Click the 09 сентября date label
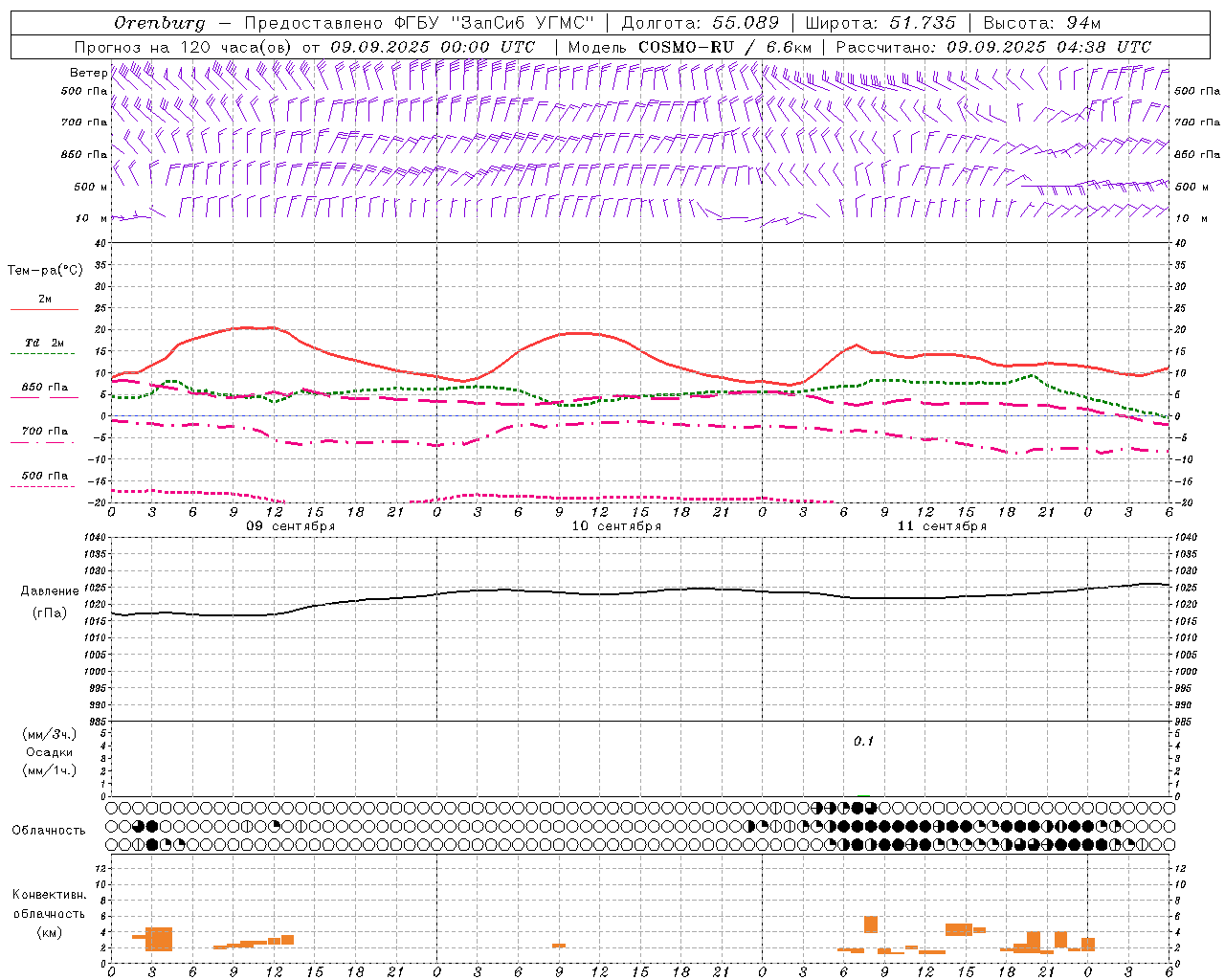This screenshot has height=980, width=1225. [x=291, y=526]
